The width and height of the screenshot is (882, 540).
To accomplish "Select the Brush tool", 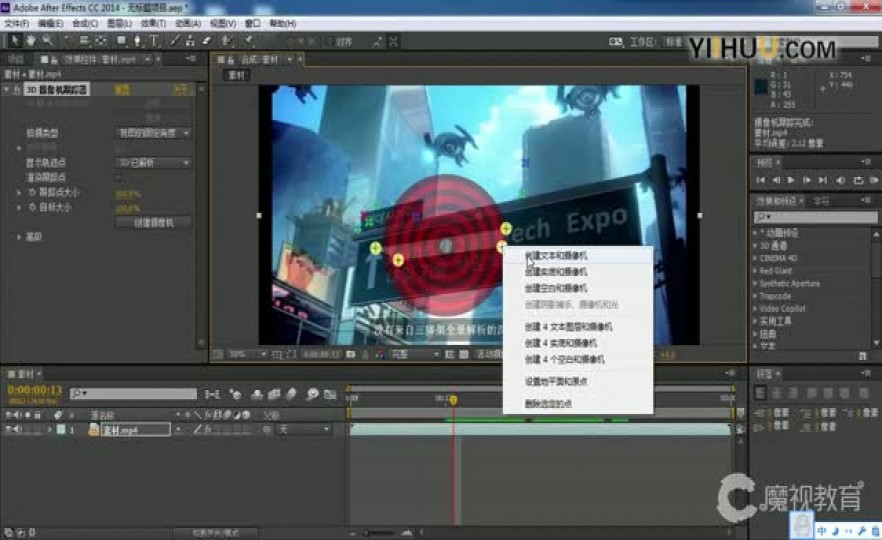I will [175, 40].
